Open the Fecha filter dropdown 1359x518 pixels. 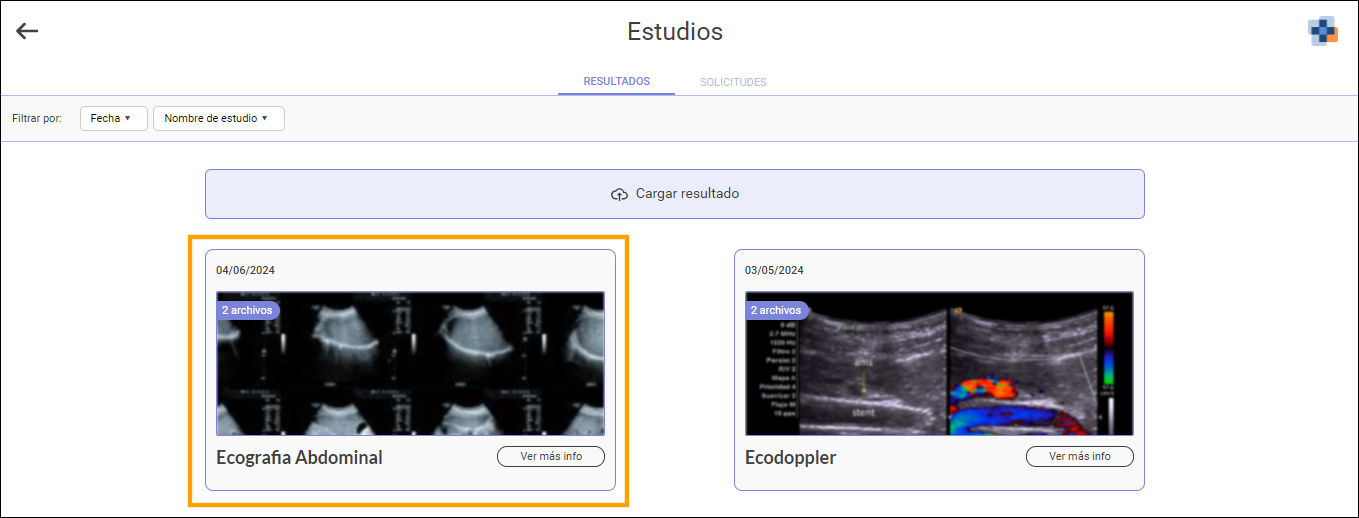pos(114,118)
